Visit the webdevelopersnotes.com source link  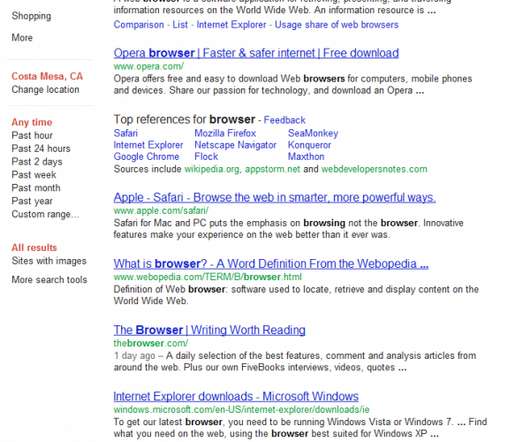pyautogui.click(x=374, y=169)
